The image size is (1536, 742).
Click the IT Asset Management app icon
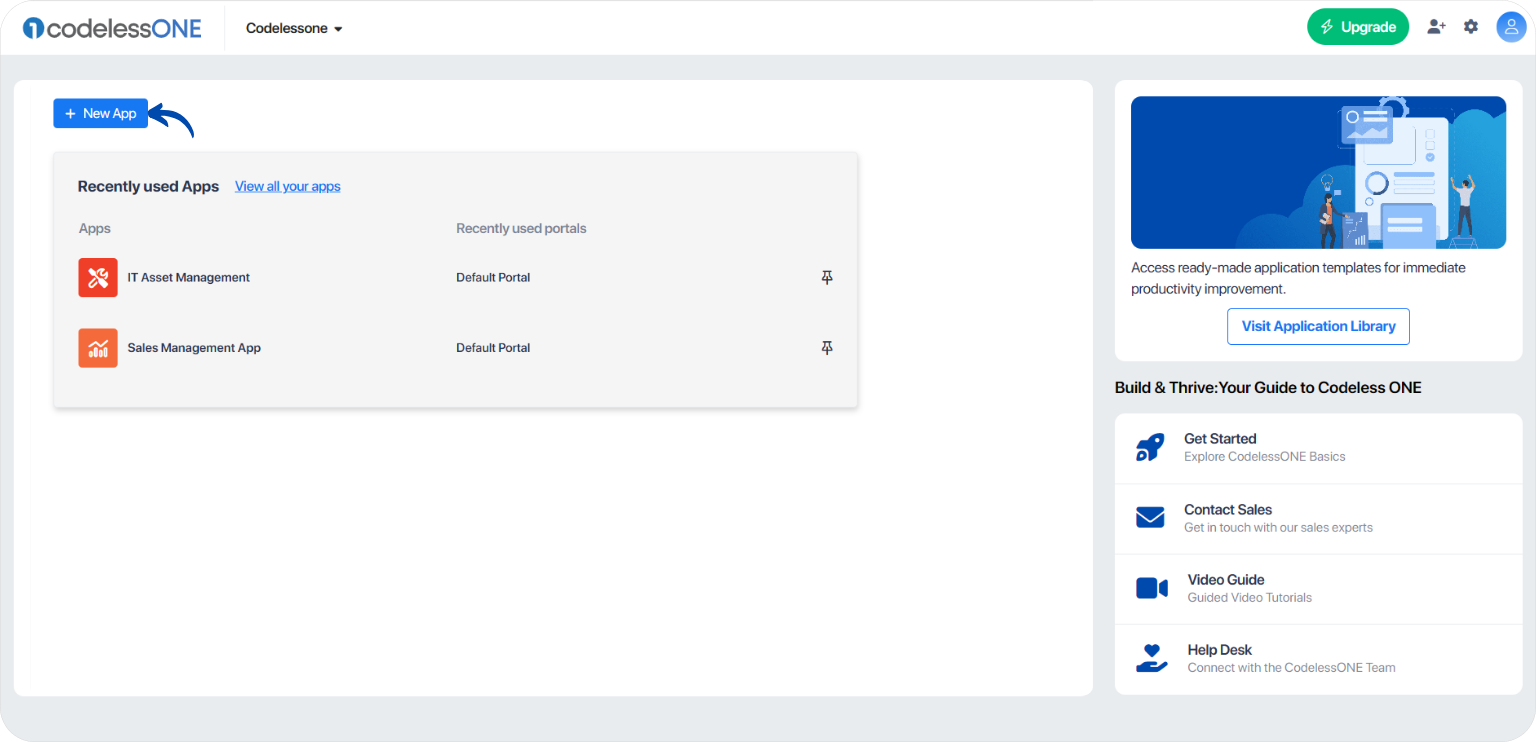click(x=98, y=277)
